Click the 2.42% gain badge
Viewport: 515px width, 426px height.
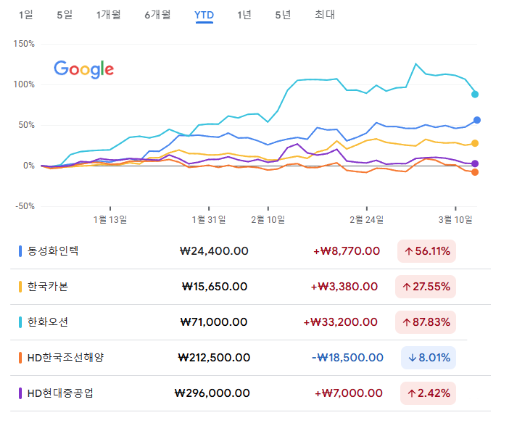pos(428,393)
